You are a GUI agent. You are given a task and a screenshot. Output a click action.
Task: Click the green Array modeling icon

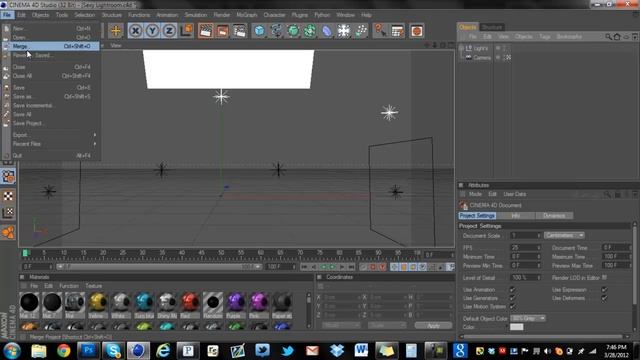pos(310,31)
